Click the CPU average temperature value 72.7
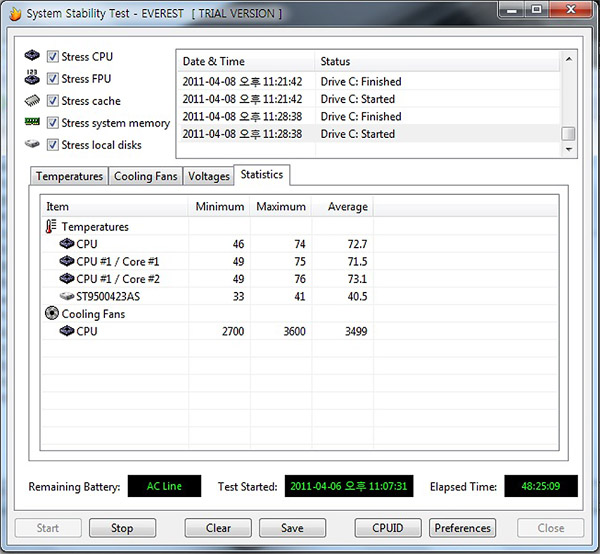Screen dimensions: 600x554 pyautogui.click(x=357, y=244)
